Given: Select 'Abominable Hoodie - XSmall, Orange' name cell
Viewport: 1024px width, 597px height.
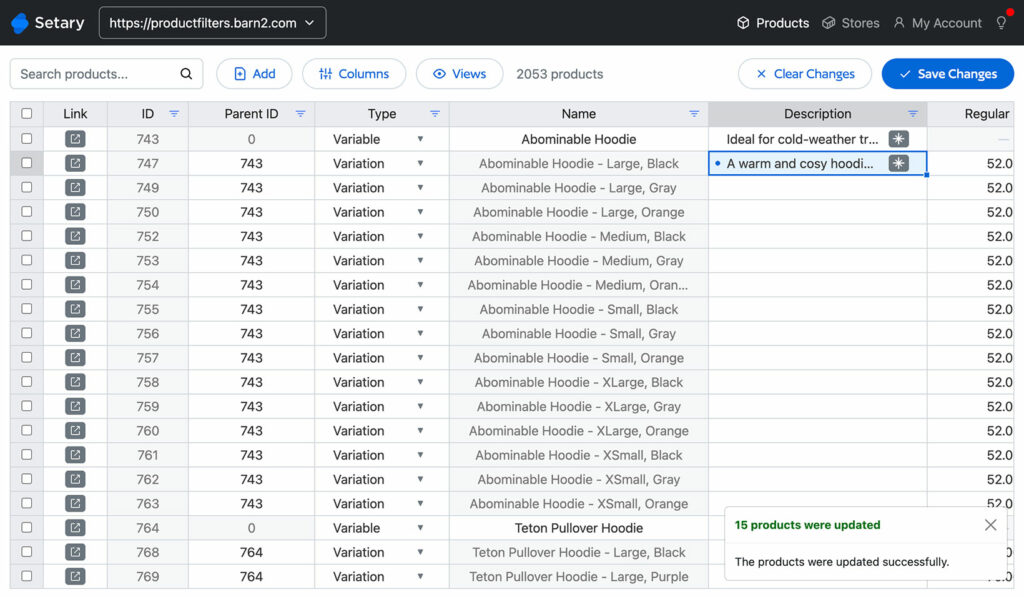Looking at the screenshot, I should tap(579, 503).
